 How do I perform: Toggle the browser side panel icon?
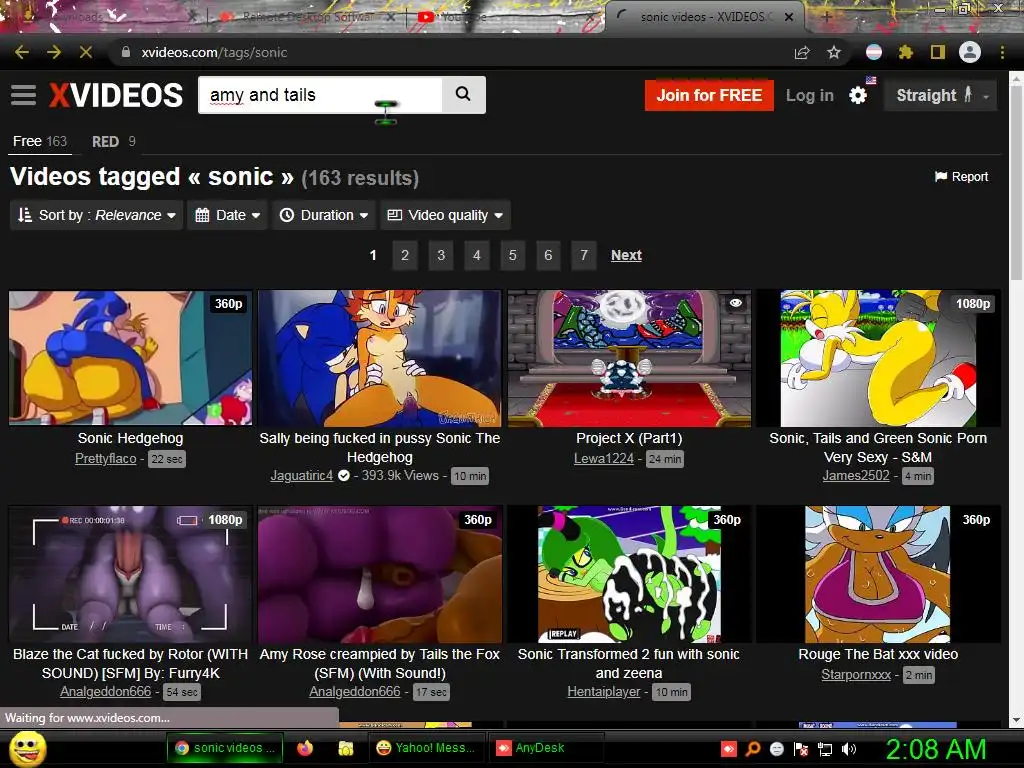(938, 52)
